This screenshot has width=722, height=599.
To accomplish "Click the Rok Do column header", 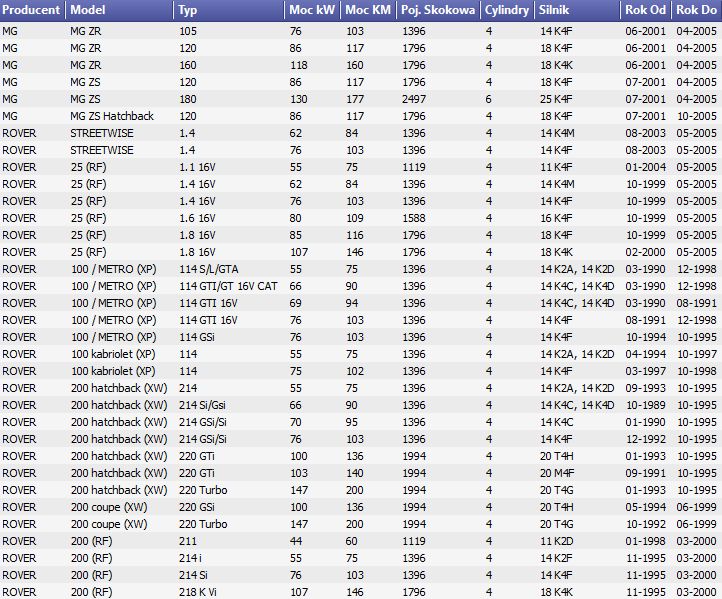I will click(x=696, y=10).
